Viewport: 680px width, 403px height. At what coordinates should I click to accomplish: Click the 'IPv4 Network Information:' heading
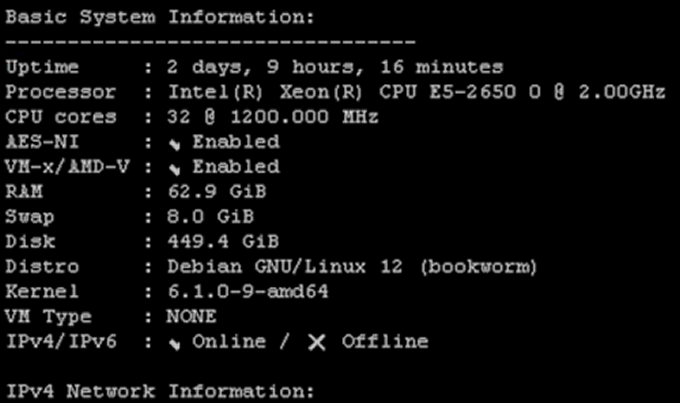(x=160, y=390)
